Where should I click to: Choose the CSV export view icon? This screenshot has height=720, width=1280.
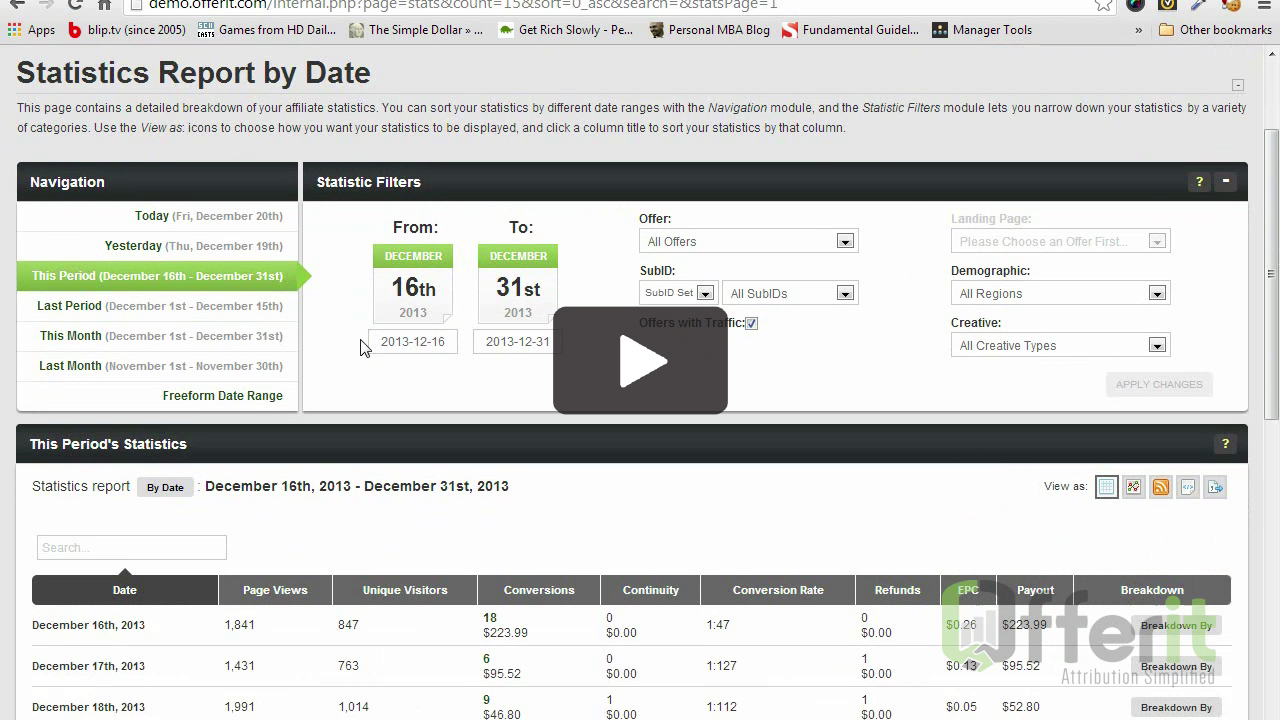pos(1215,487)
